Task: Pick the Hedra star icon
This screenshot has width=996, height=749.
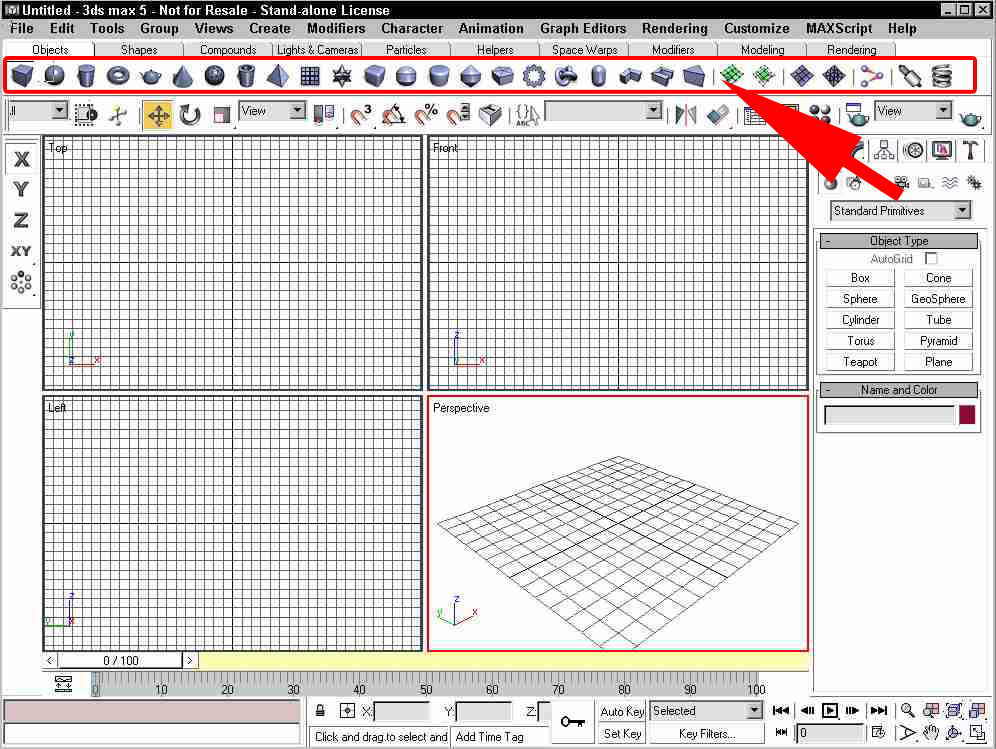Action: pos(342,76)
